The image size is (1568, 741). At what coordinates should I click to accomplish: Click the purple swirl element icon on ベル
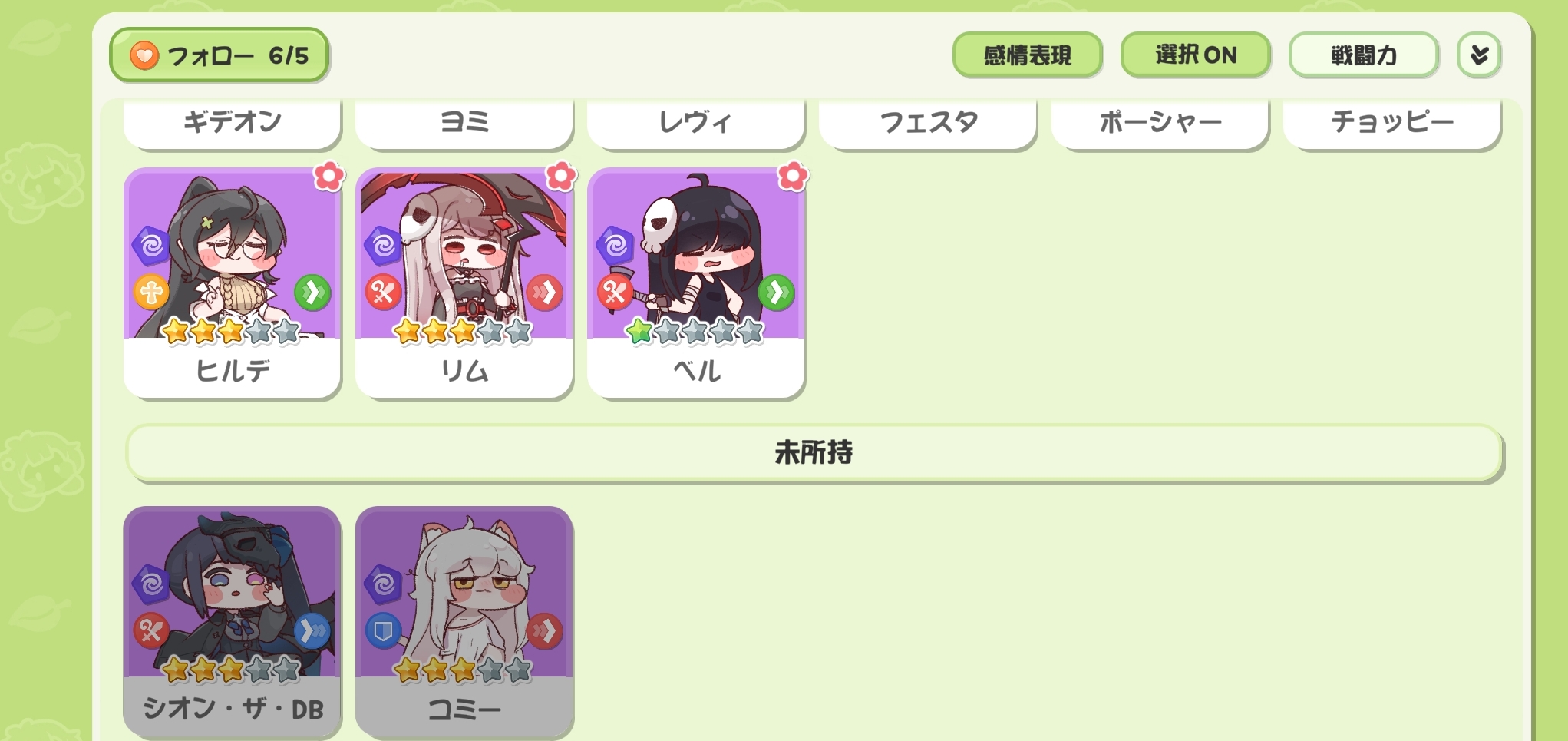616,245
